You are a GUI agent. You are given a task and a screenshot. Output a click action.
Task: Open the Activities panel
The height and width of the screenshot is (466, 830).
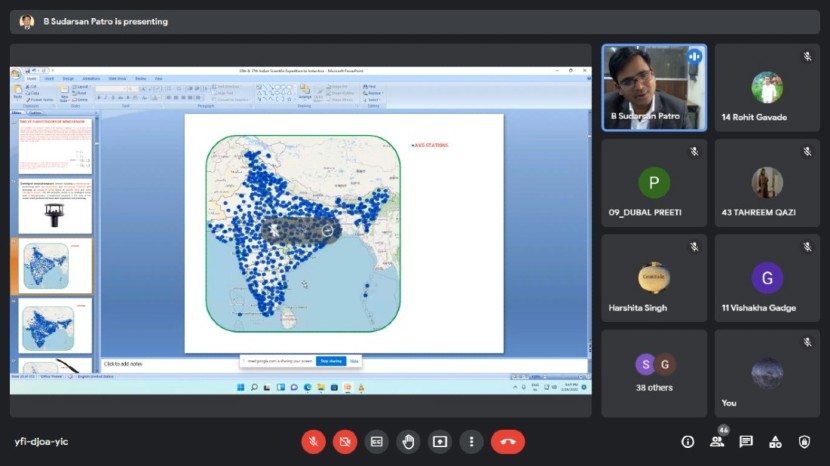[775, 441]
